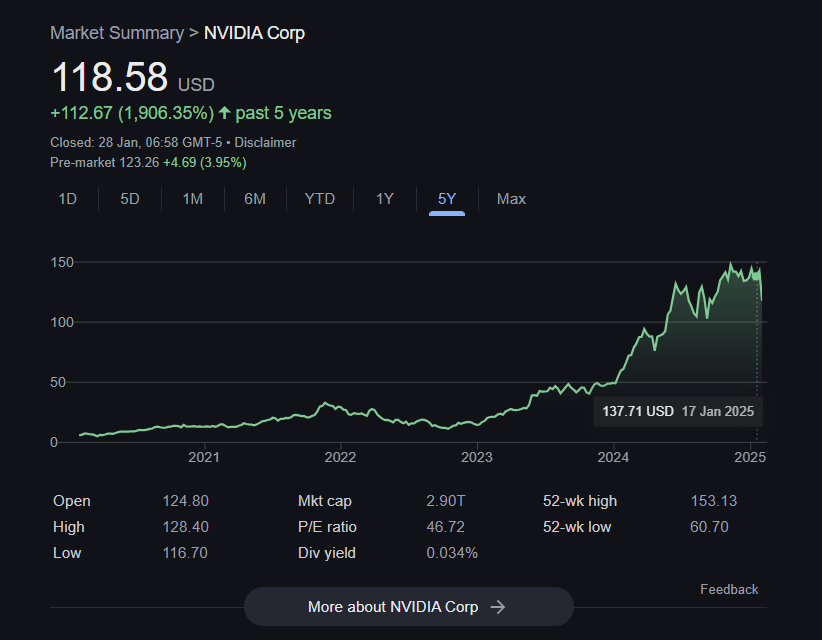Click the 150 y-axis label

coord(62,262)
